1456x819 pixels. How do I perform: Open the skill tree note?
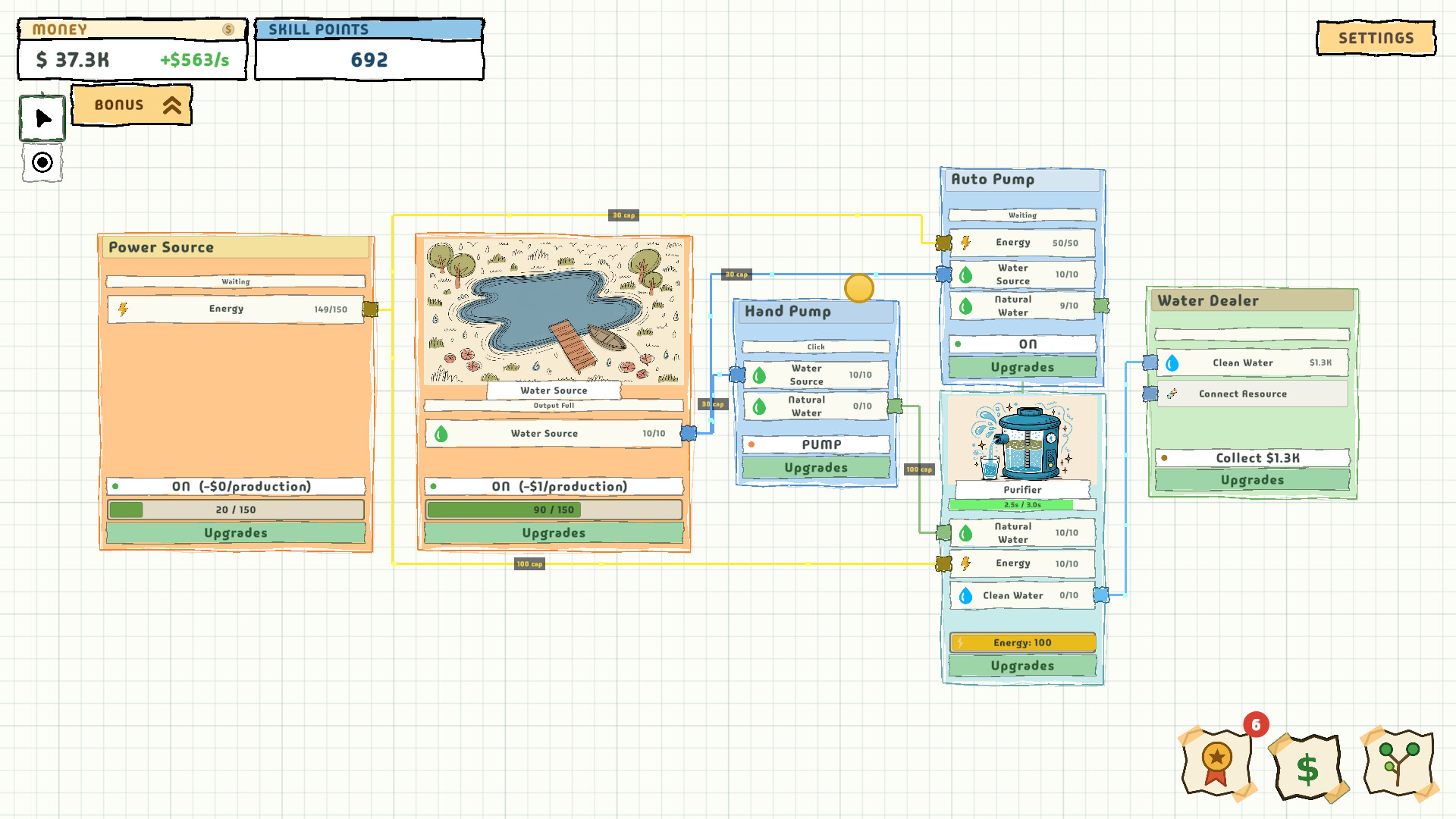[x=1398, y=762]
